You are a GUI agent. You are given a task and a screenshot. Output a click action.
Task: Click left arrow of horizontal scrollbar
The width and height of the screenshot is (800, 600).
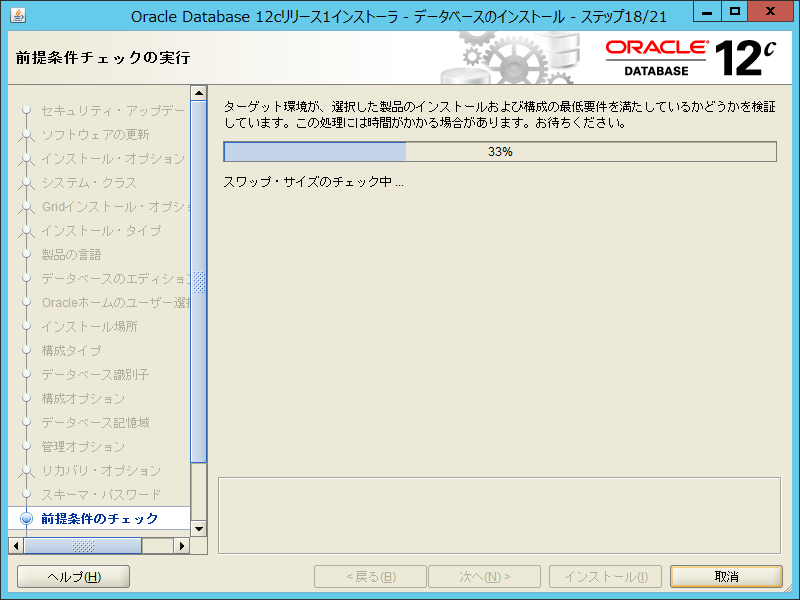(x=15, y=546)
